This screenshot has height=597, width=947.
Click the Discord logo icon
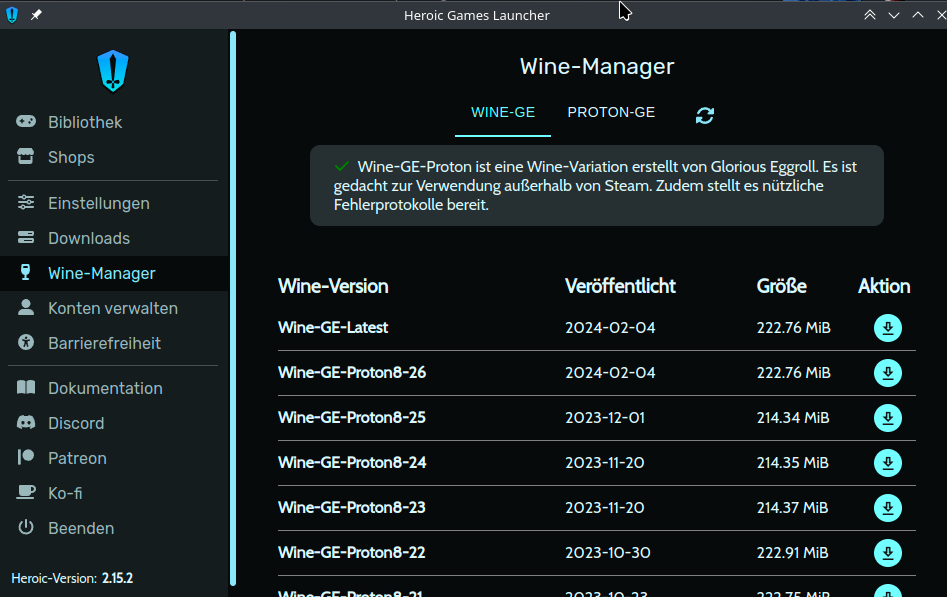(x=26, y=422)
